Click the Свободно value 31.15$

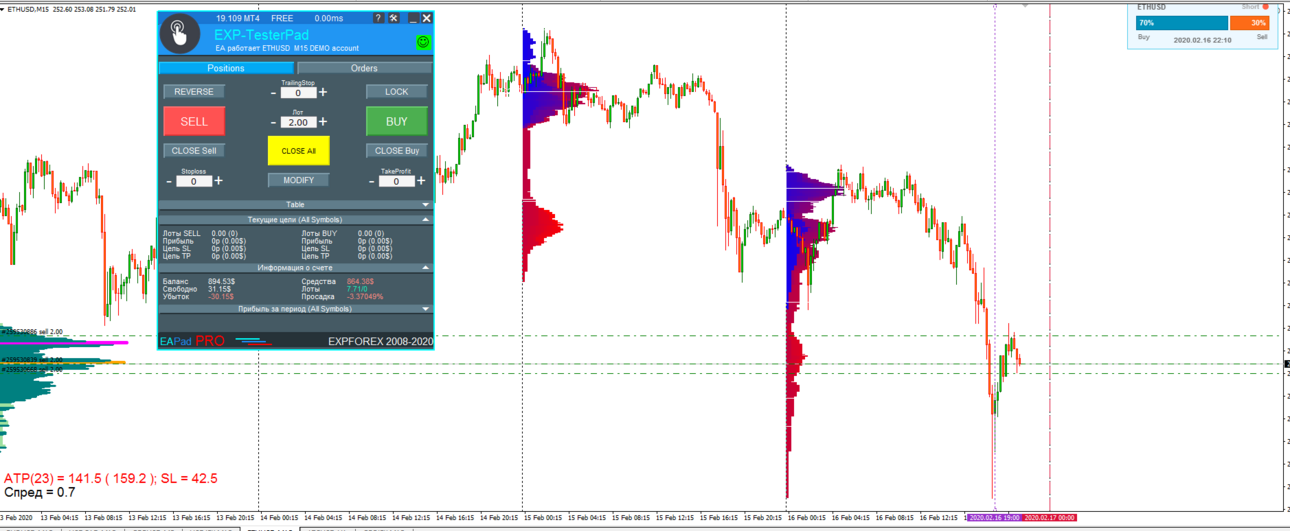[219, 289]
